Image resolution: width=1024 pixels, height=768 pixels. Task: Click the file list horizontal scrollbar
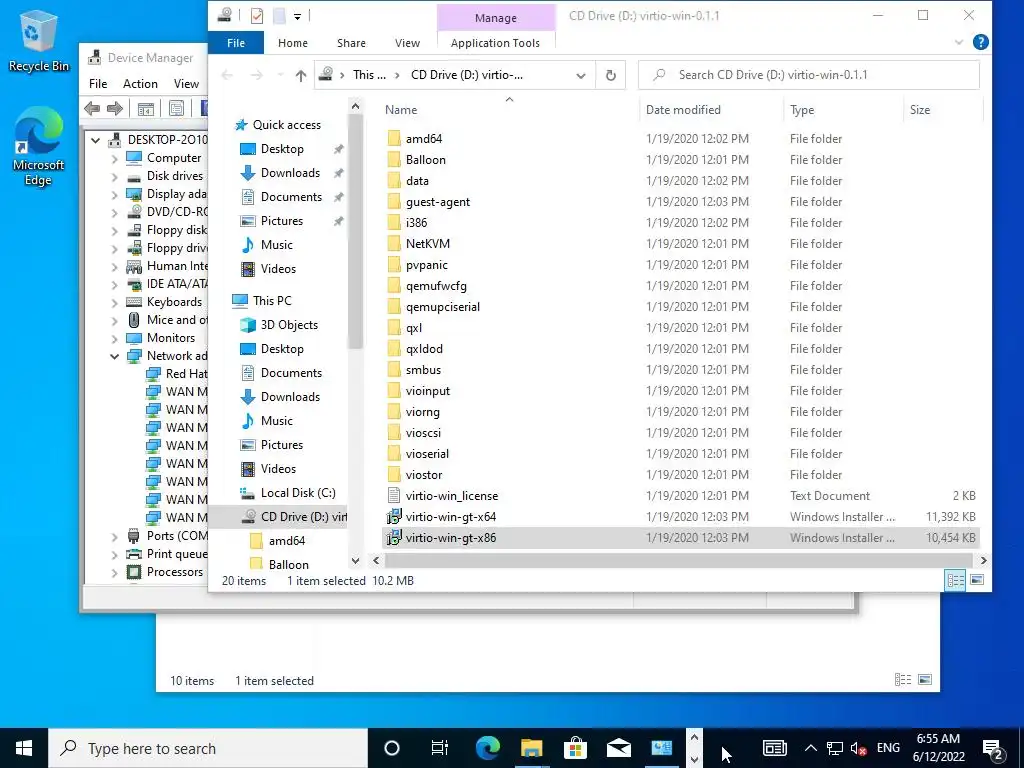679,560
